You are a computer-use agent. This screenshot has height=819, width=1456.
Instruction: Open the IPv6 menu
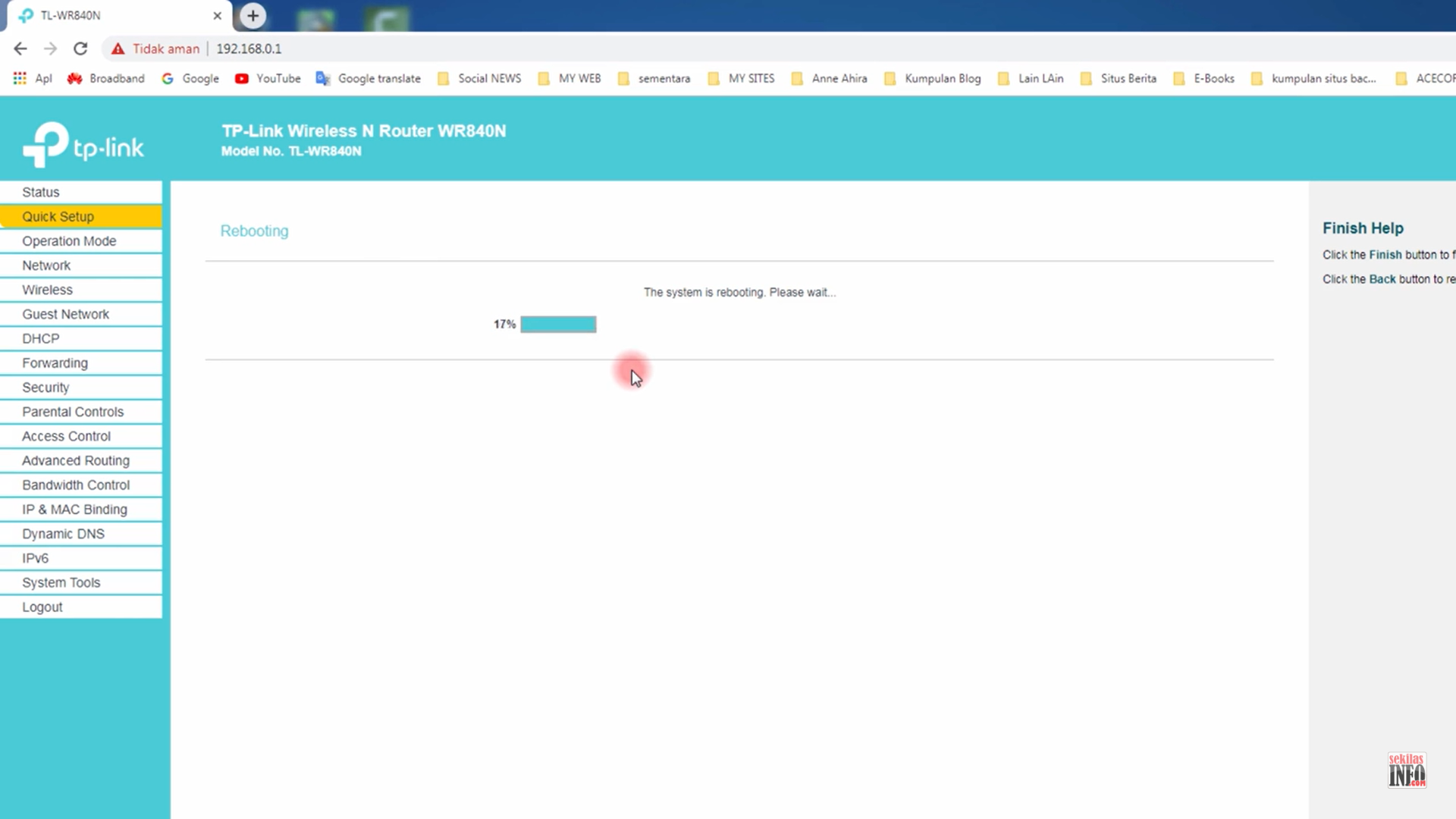coord(81,558)
